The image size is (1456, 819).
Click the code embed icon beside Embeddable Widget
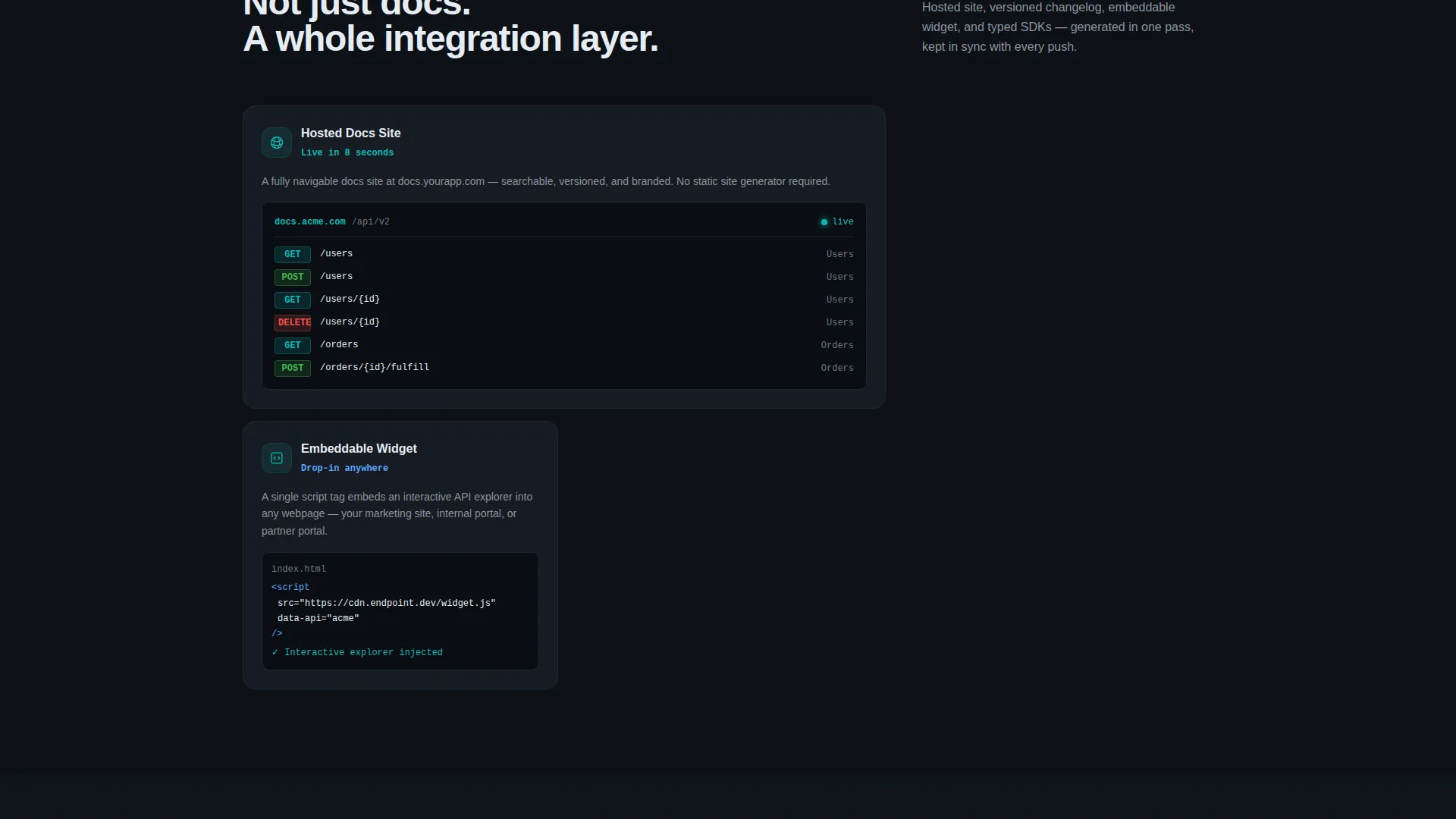(x=277, y=458)
